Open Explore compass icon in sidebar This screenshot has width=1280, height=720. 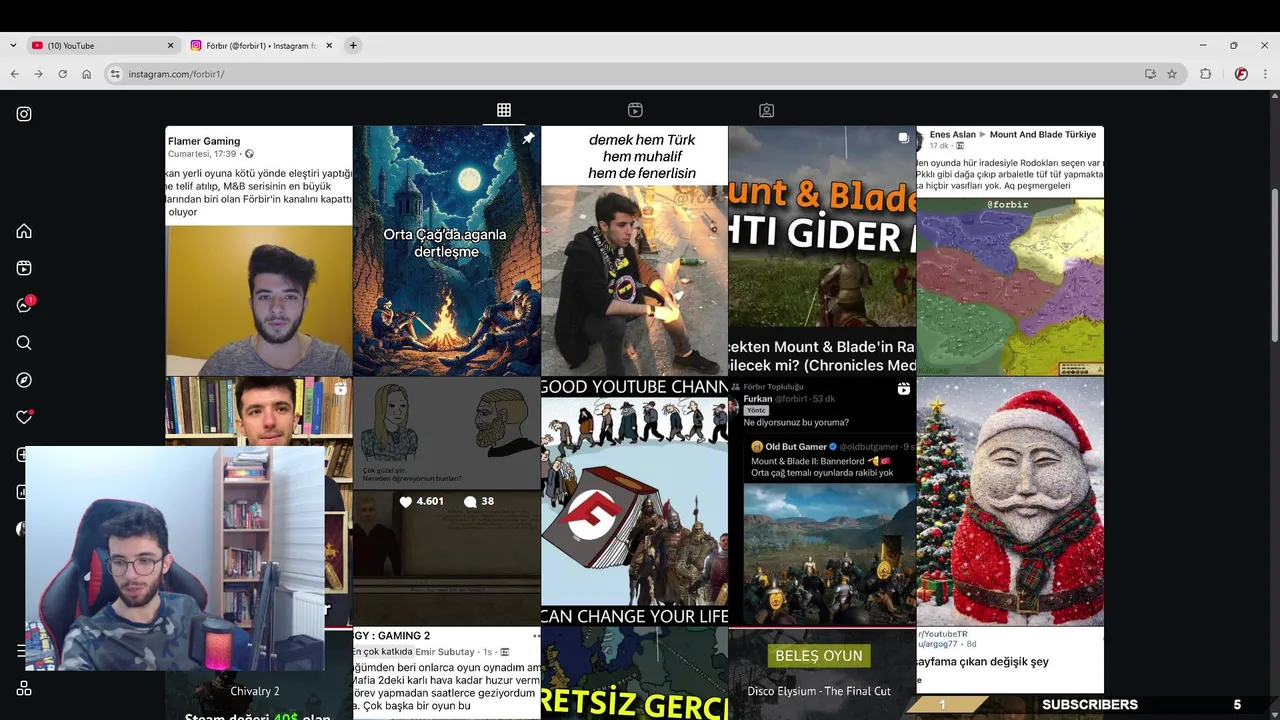[24, 380]
